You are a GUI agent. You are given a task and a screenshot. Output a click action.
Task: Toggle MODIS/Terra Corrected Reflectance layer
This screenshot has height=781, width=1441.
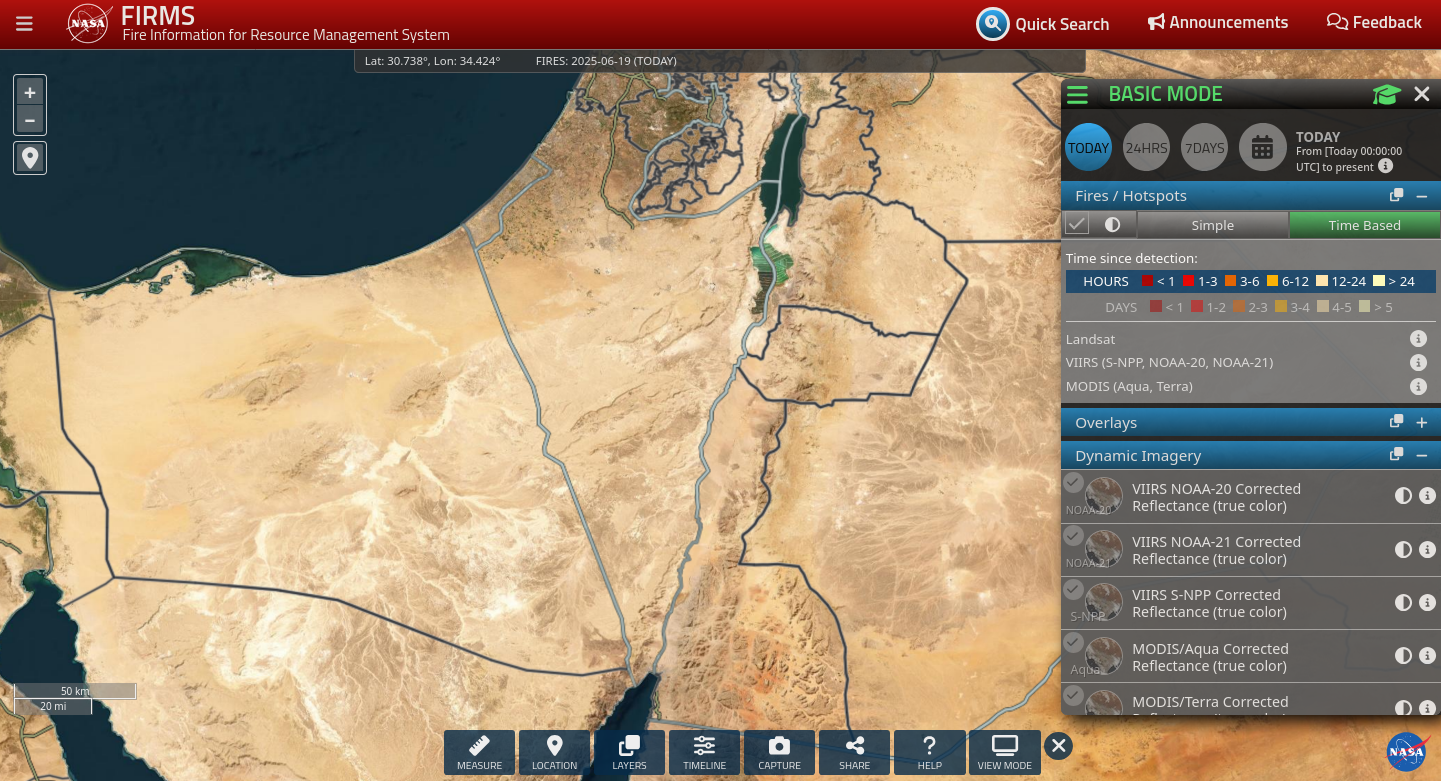point(1073,695)
